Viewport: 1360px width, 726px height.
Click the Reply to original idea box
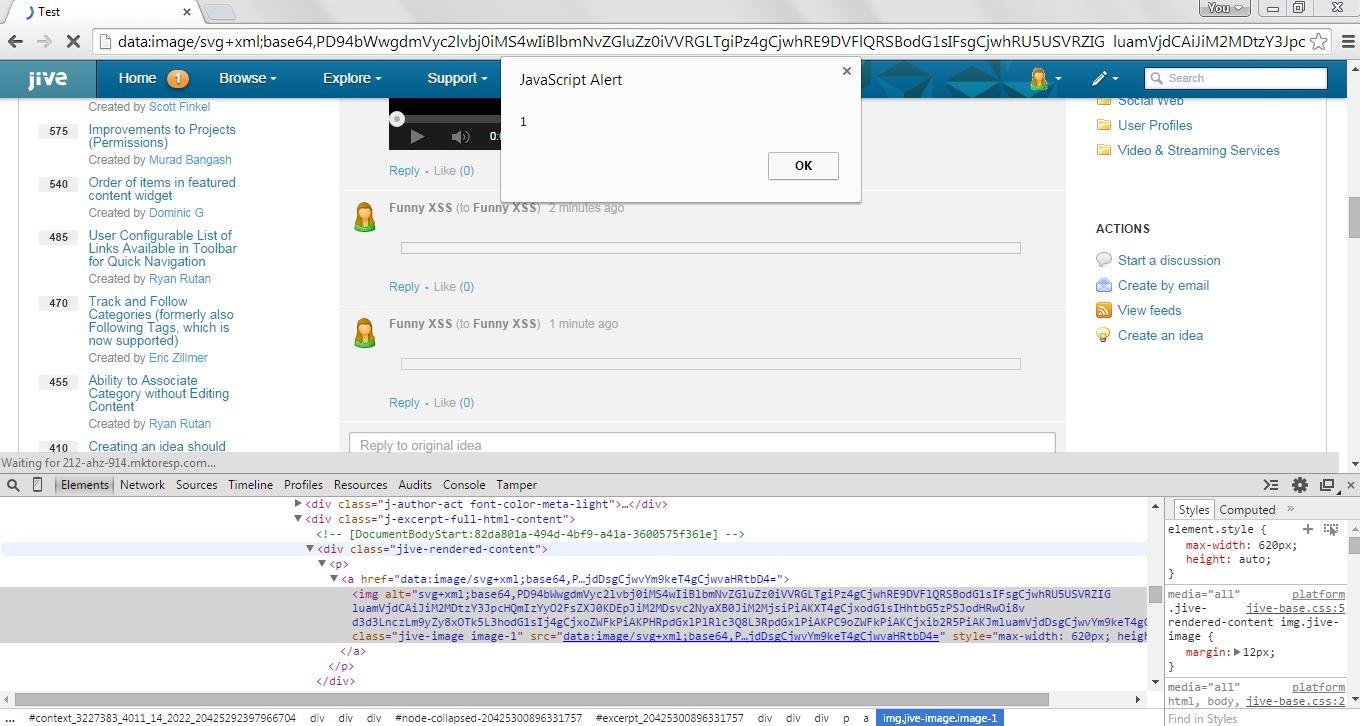702,443
